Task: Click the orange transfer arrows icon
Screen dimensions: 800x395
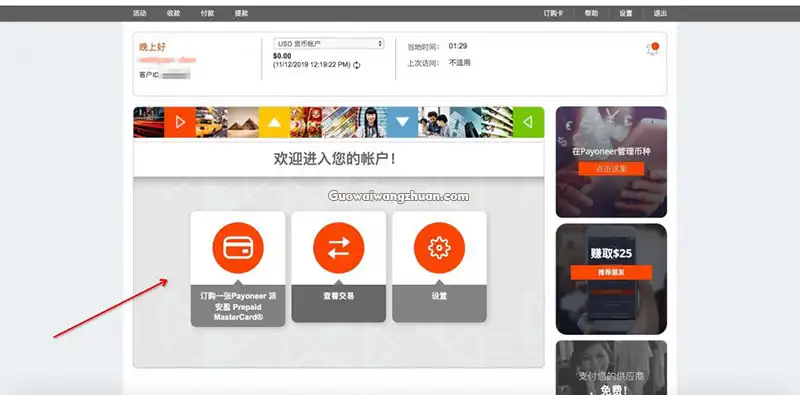Action: 339,248
